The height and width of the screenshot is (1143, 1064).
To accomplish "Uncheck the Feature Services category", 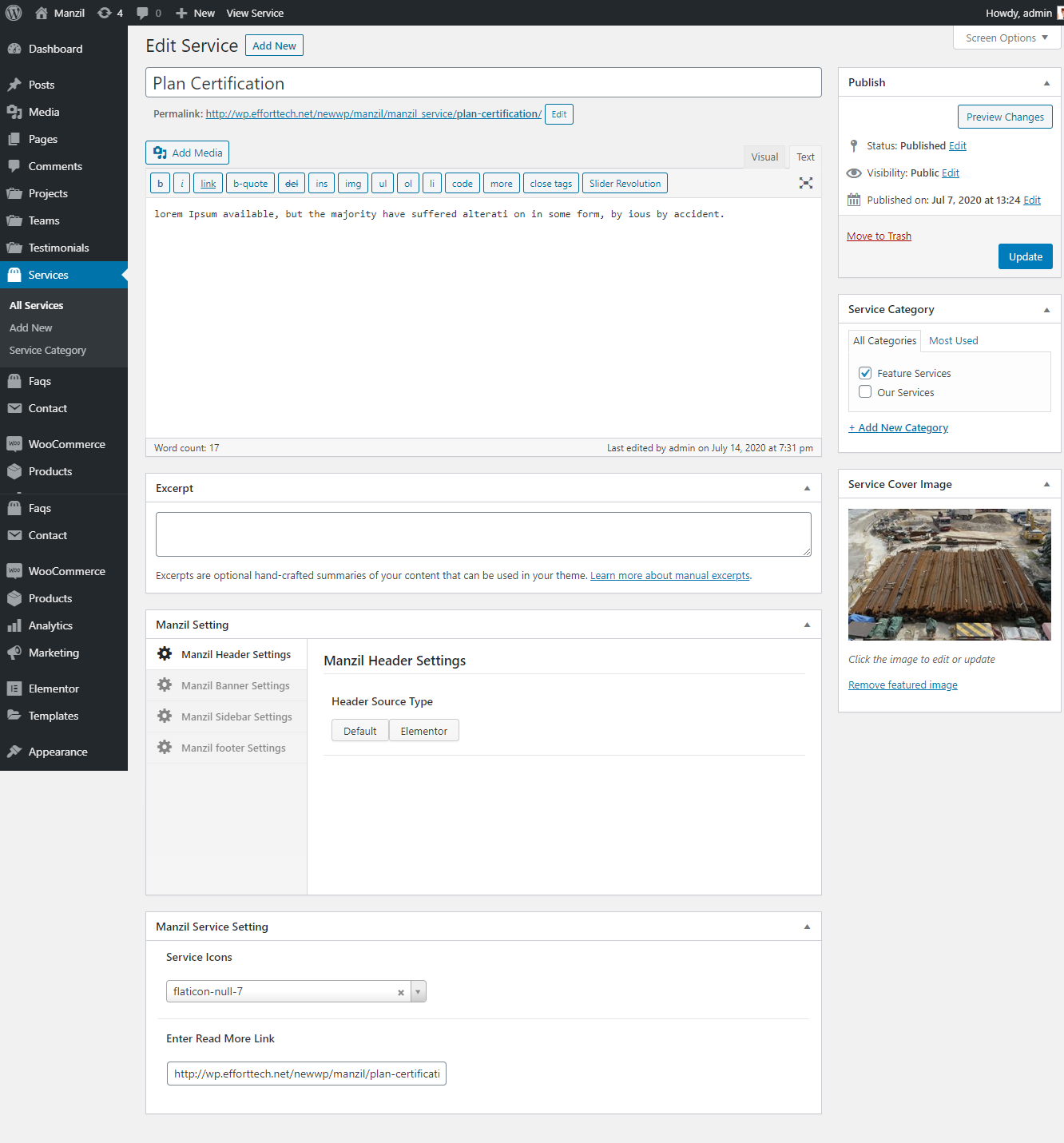I will click(865, 373).
